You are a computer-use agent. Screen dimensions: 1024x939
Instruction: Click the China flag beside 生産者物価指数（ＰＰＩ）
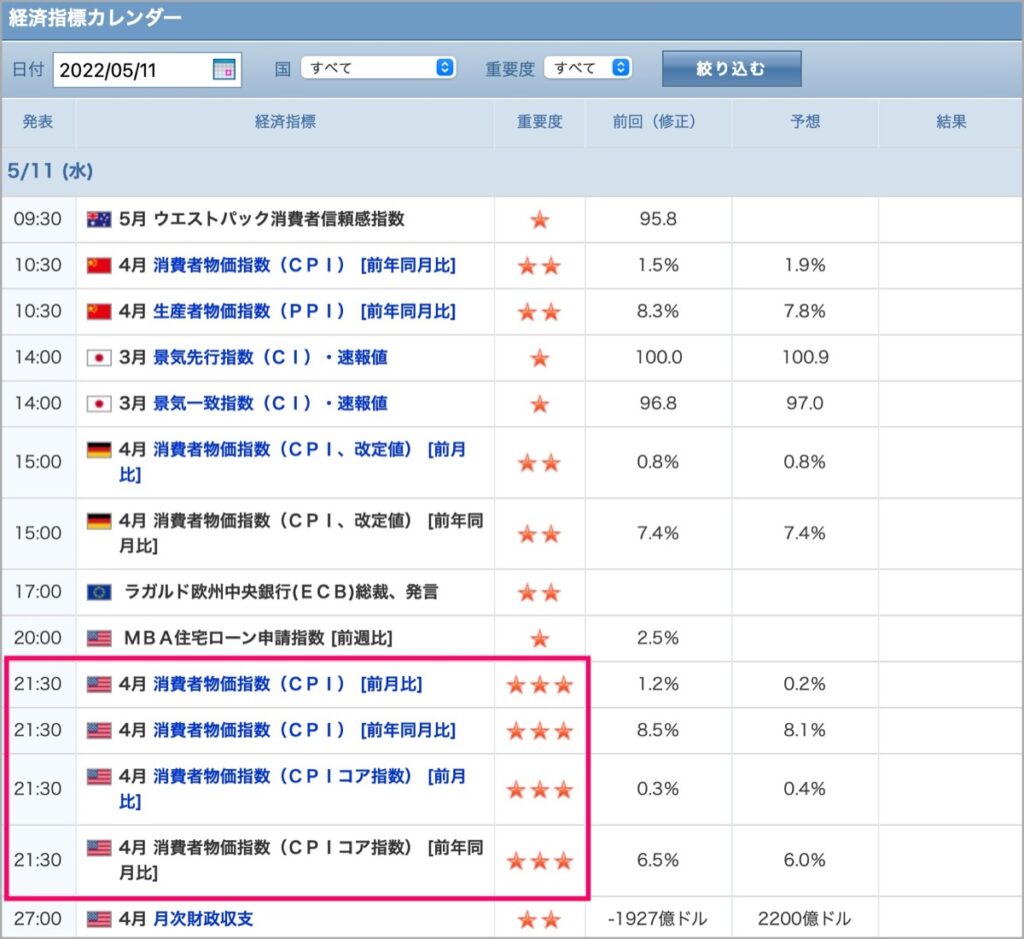click(x=99, y=311)
